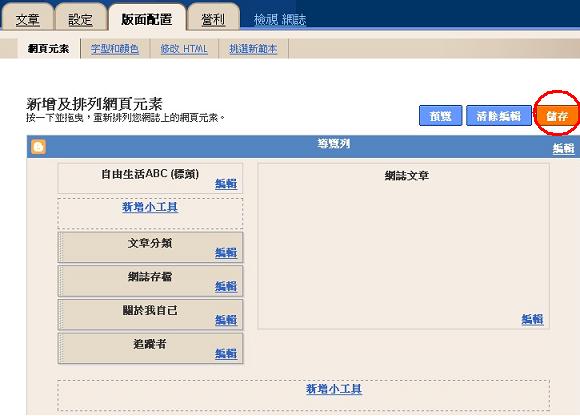The height and width of the screenshot is (416, 580).
Task: Click the sidebar 新增小工具 link
Action: (150, 207)
